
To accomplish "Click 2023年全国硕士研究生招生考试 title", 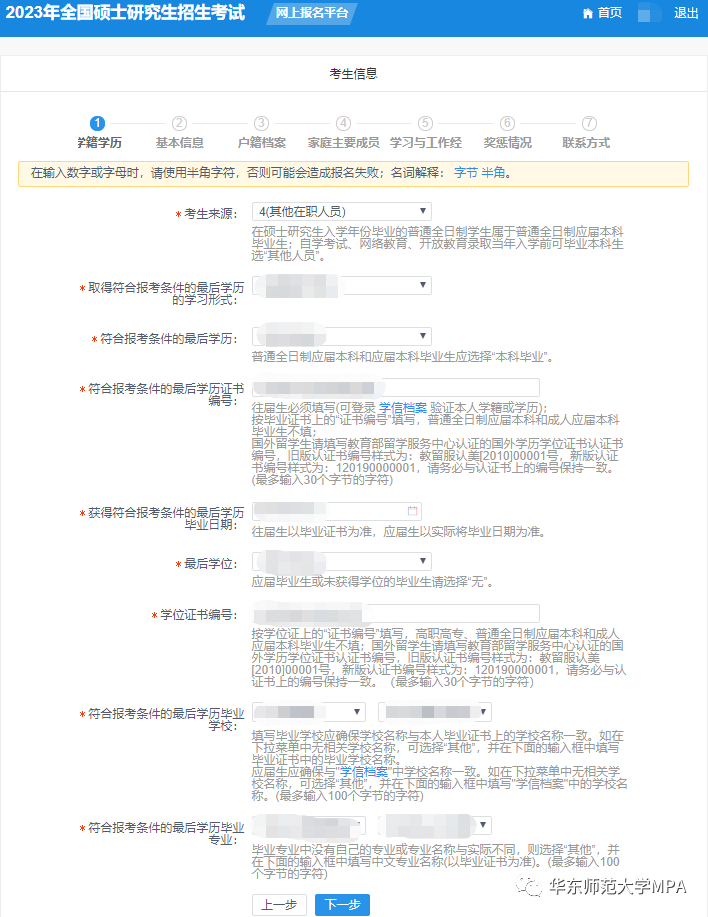I will [125, 13].
